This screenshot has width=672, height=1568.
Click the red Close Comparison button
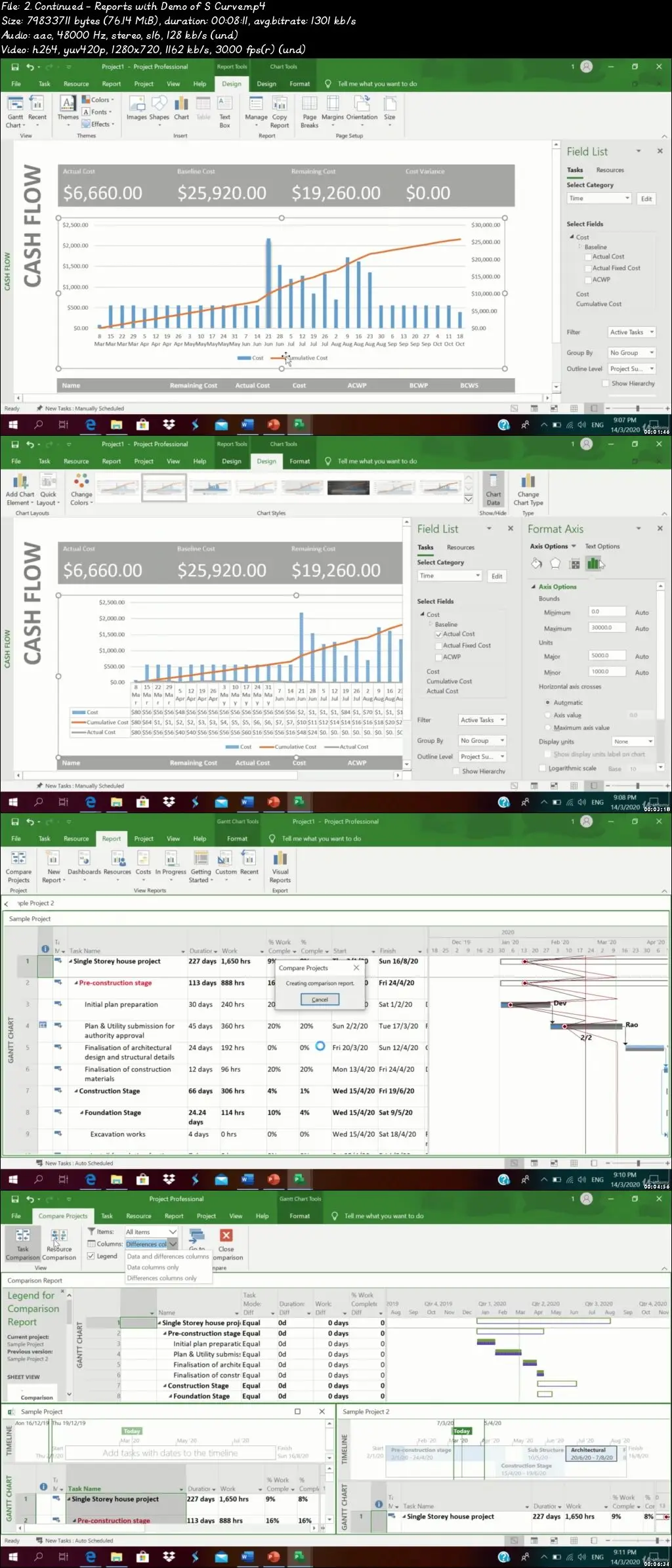pyautogui.click(x=226, y=1242)
